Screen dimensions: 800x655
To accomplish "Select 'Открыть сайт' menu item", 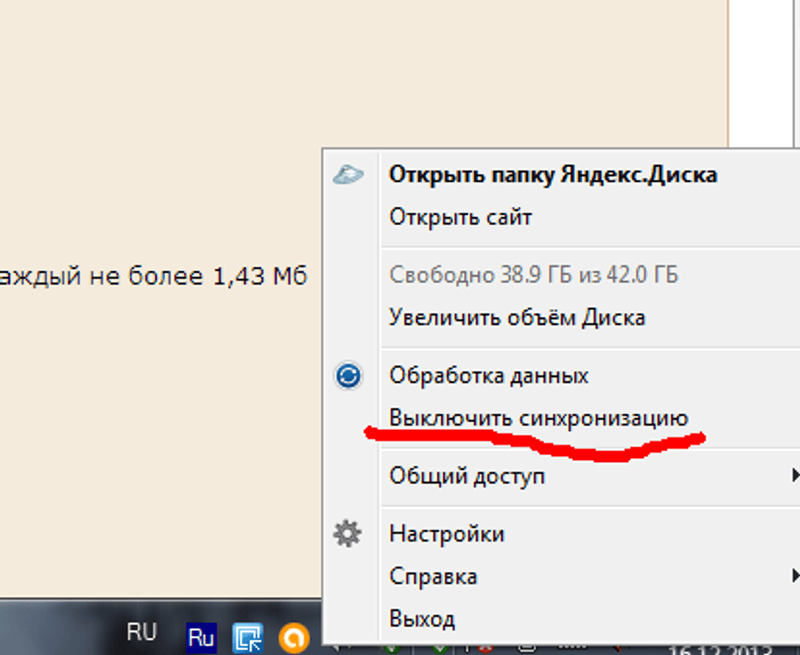I will (x=460, y=217).
